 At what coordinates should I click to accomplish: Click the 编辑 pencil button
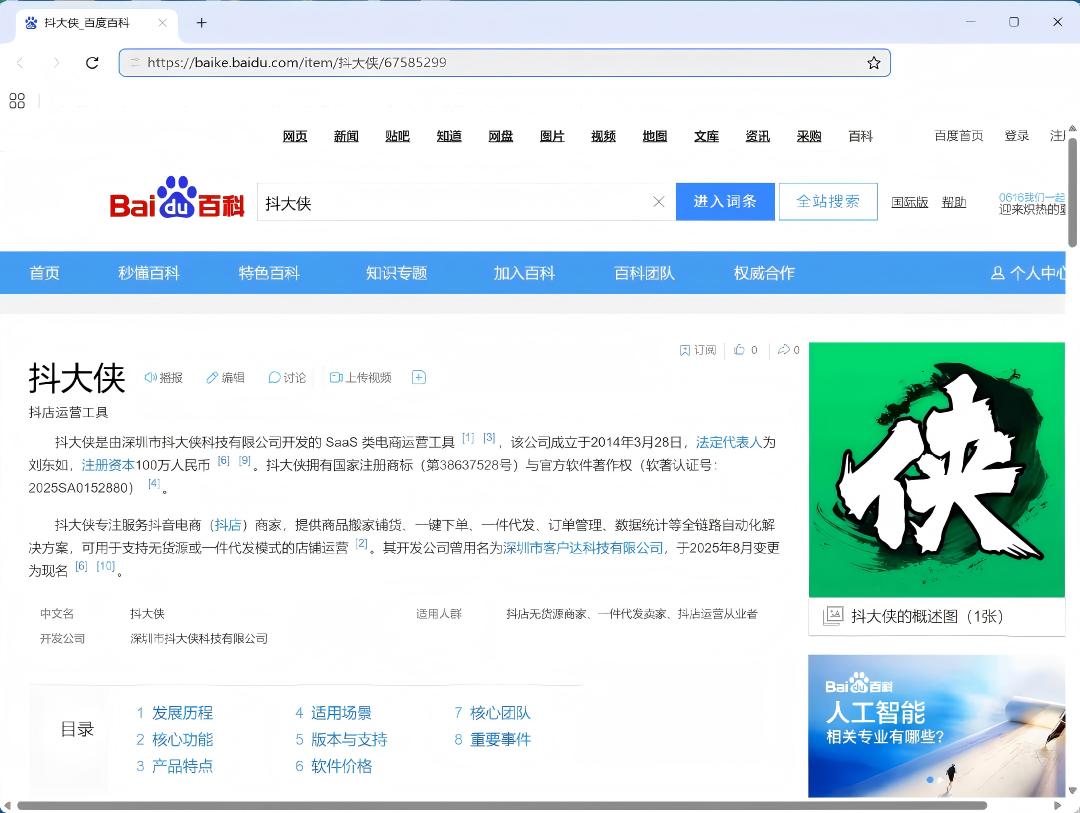coord(225,378)
